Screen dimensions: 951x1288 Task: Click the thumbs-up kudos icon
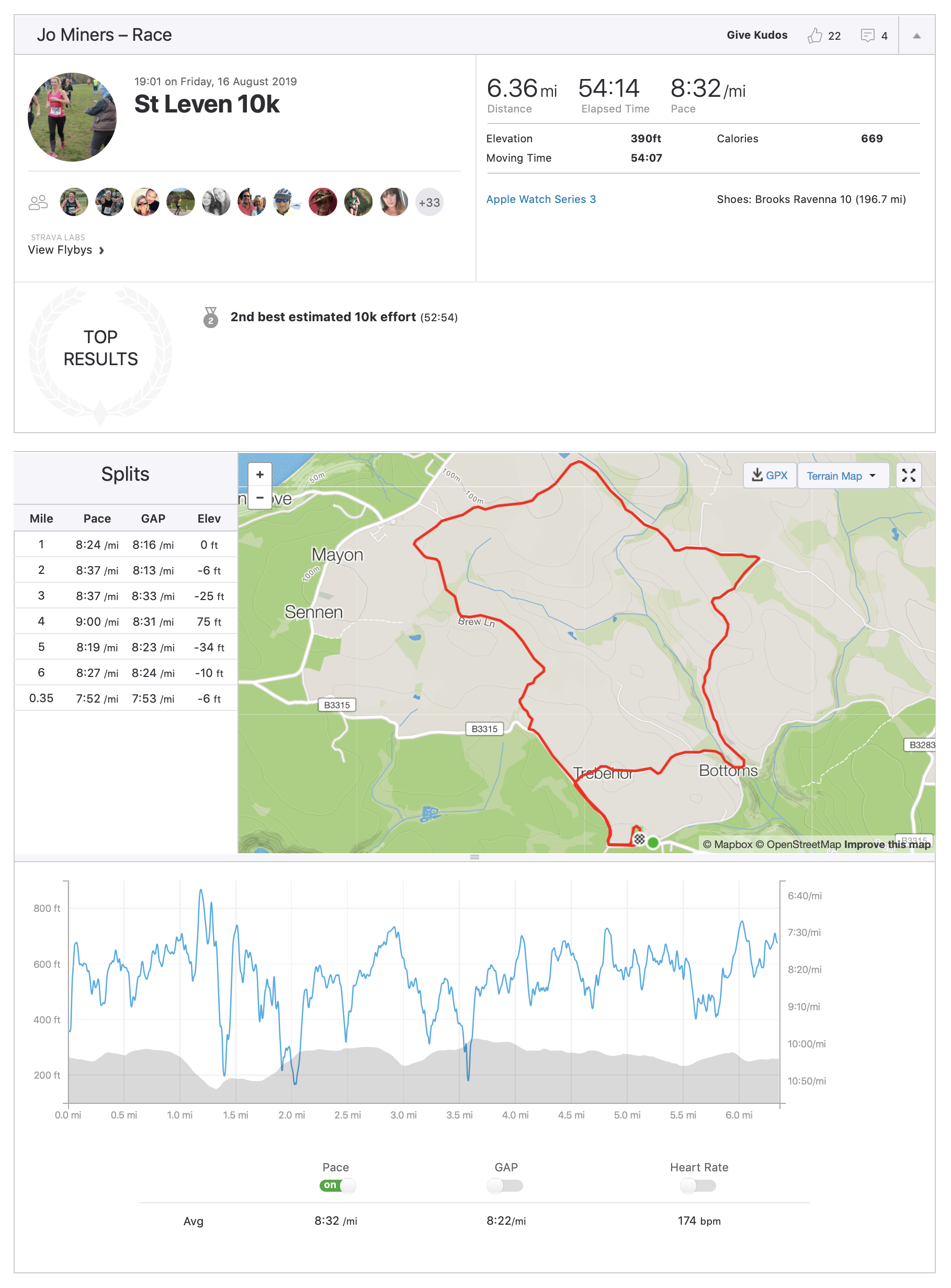click(814, 36)
